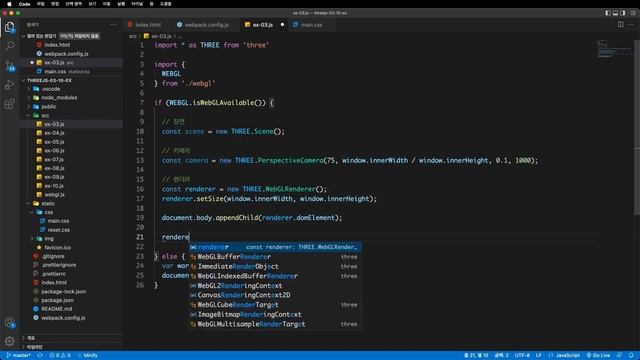Click the split editor icon

[x=620, y=24]
